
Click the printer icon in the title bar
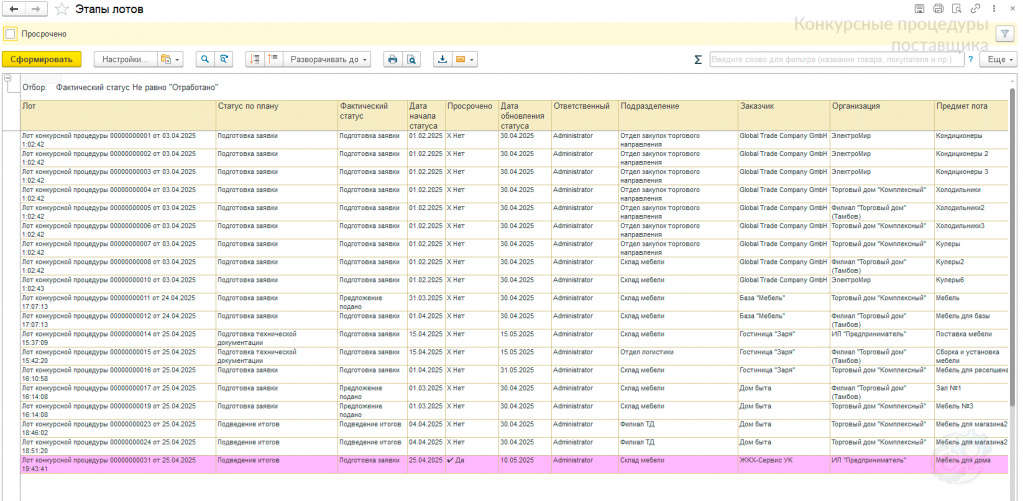(938, 9)
